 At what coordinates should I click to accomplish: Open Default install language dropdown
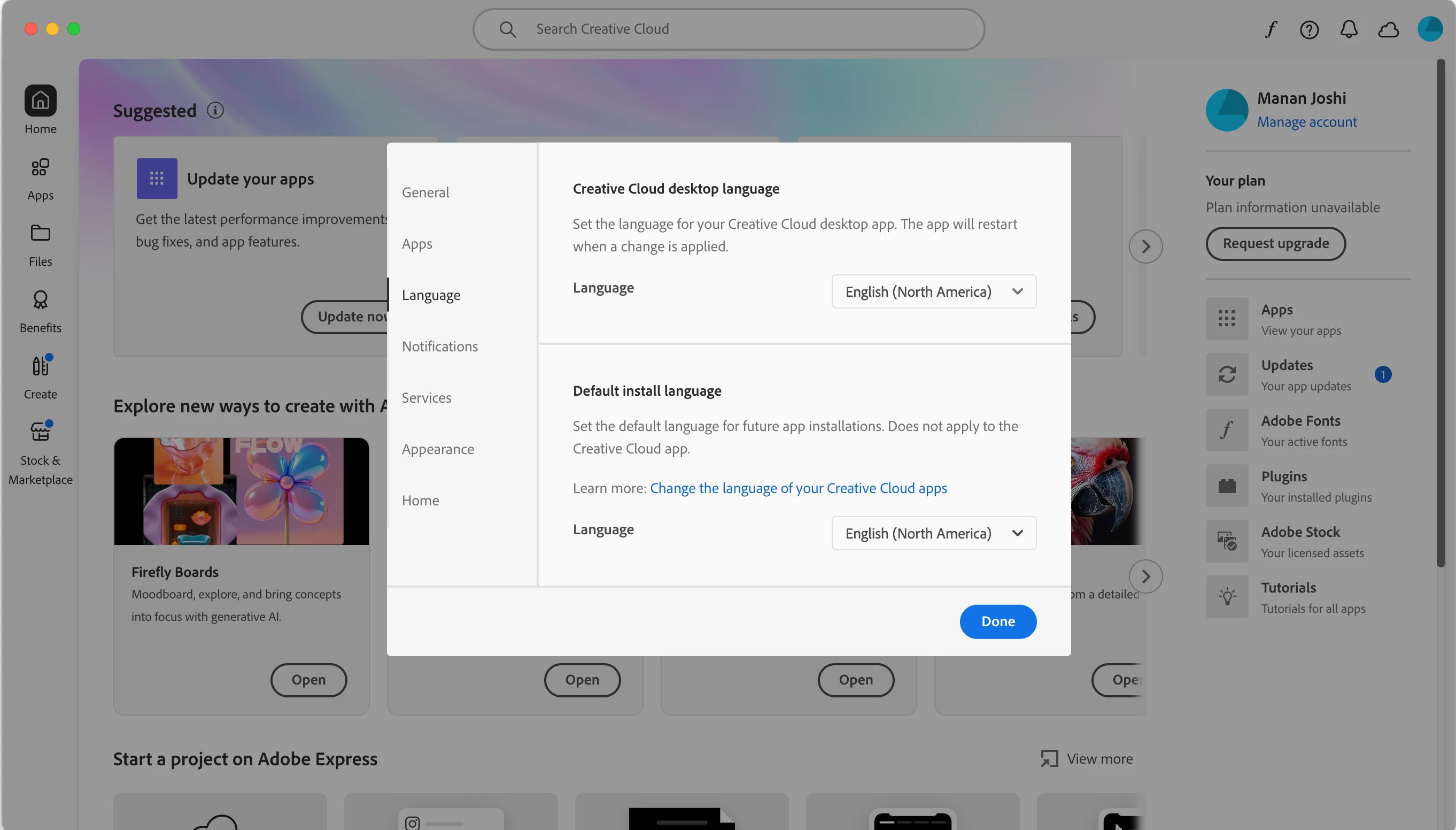click(x=934, y=533)
